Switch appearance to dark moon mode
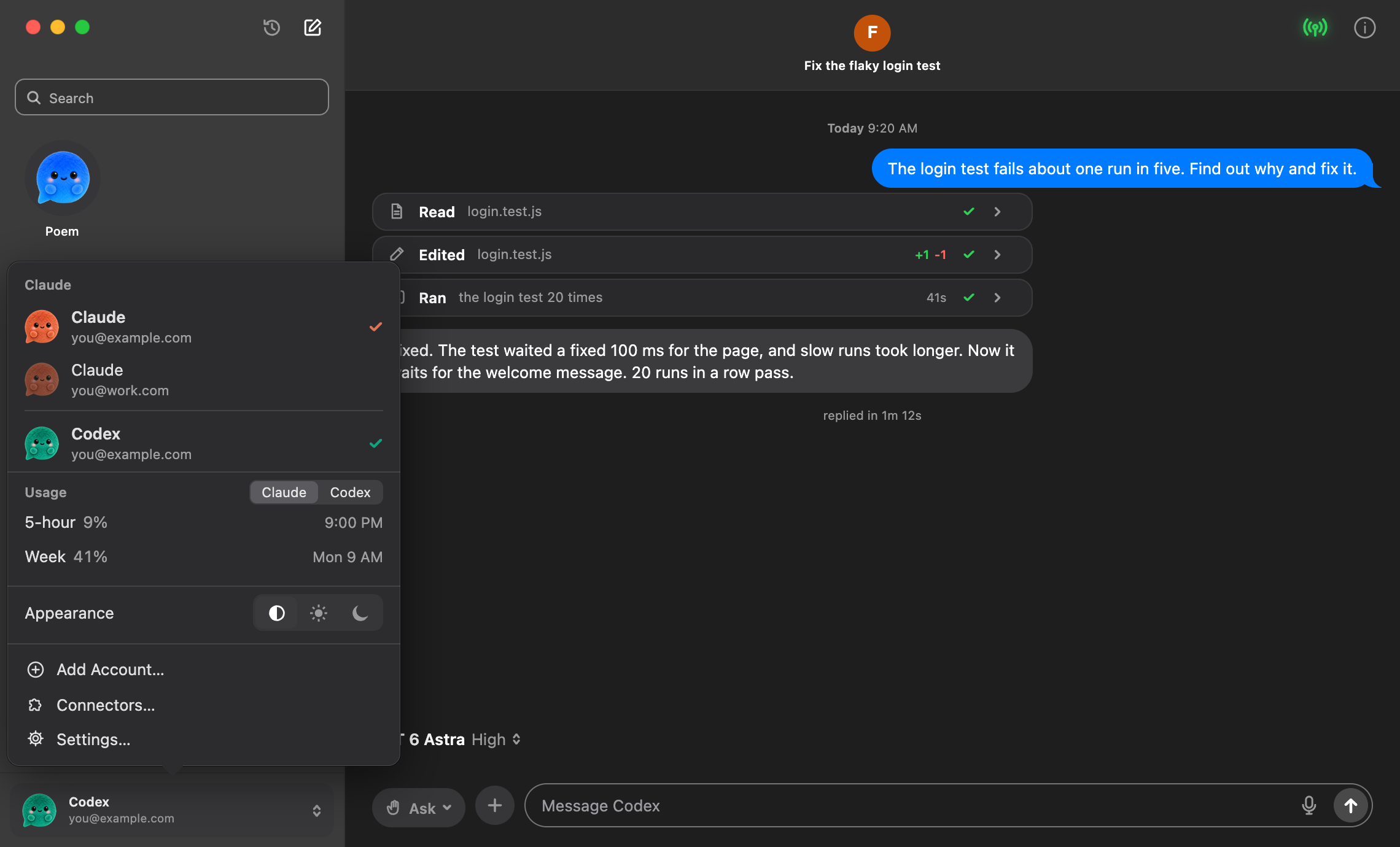The image size is (1400, 847). (360, 613)
